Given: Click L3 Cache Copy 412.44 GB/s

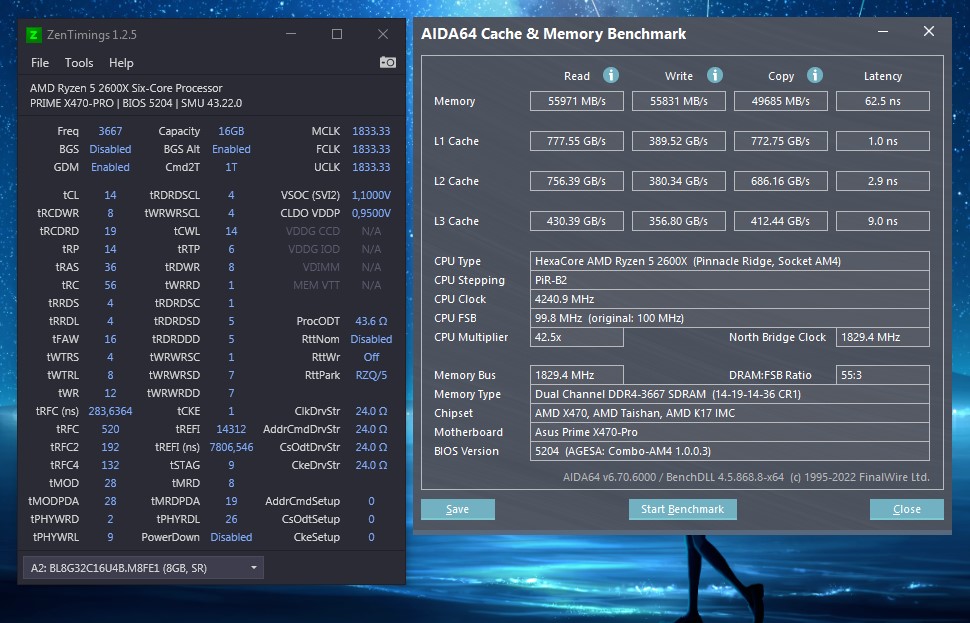Looking at the screenshot, I should [781, 221].
